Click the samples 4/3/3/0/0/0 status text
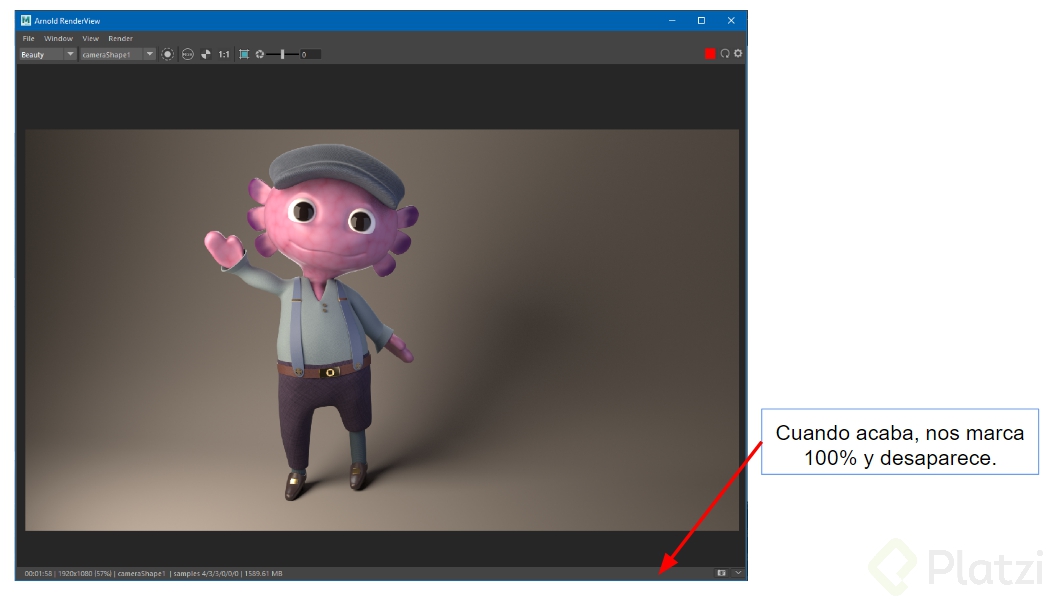Viewport: 1054px width, 603px height. 206,573
